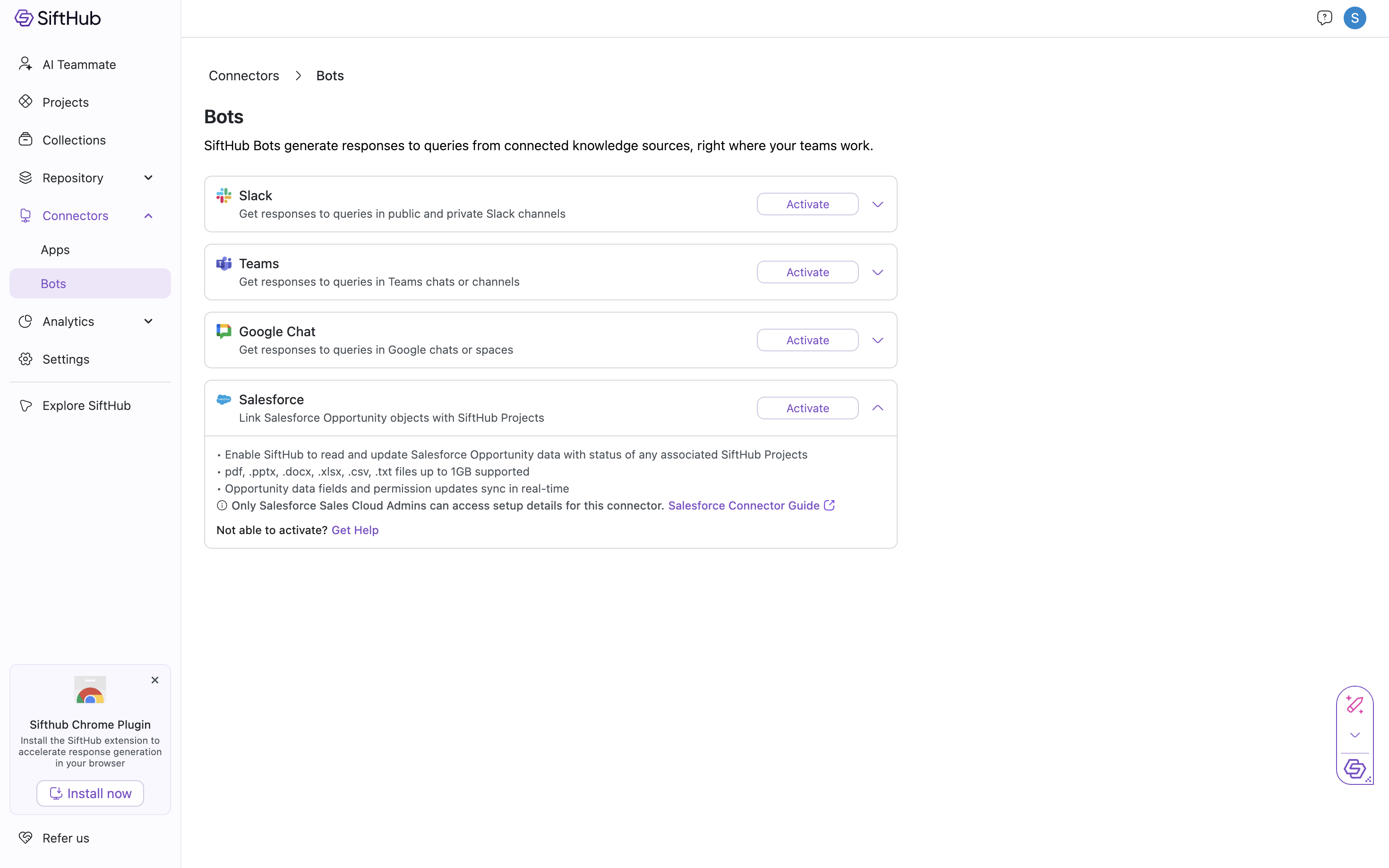Expand the Slack bot details

pyautogui.click(x=877, y=204)
